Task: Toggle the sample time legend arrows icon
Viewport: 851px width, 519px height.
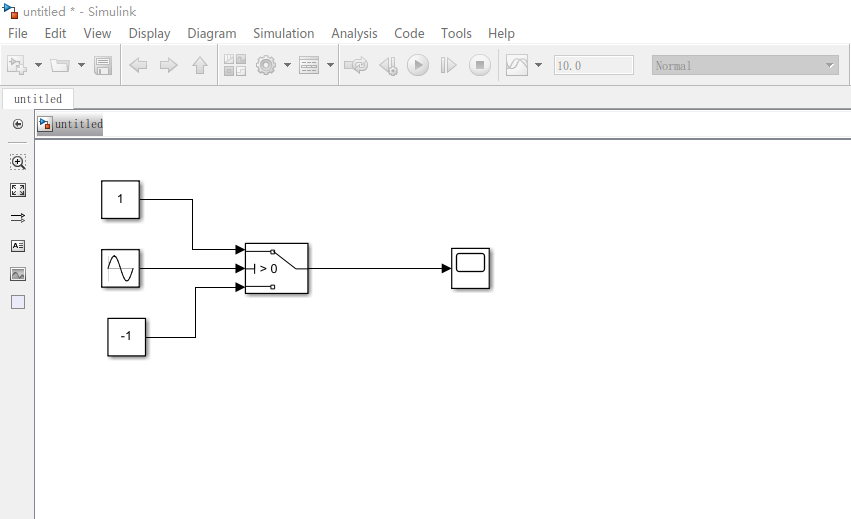Action: click(x=18, y=218)
